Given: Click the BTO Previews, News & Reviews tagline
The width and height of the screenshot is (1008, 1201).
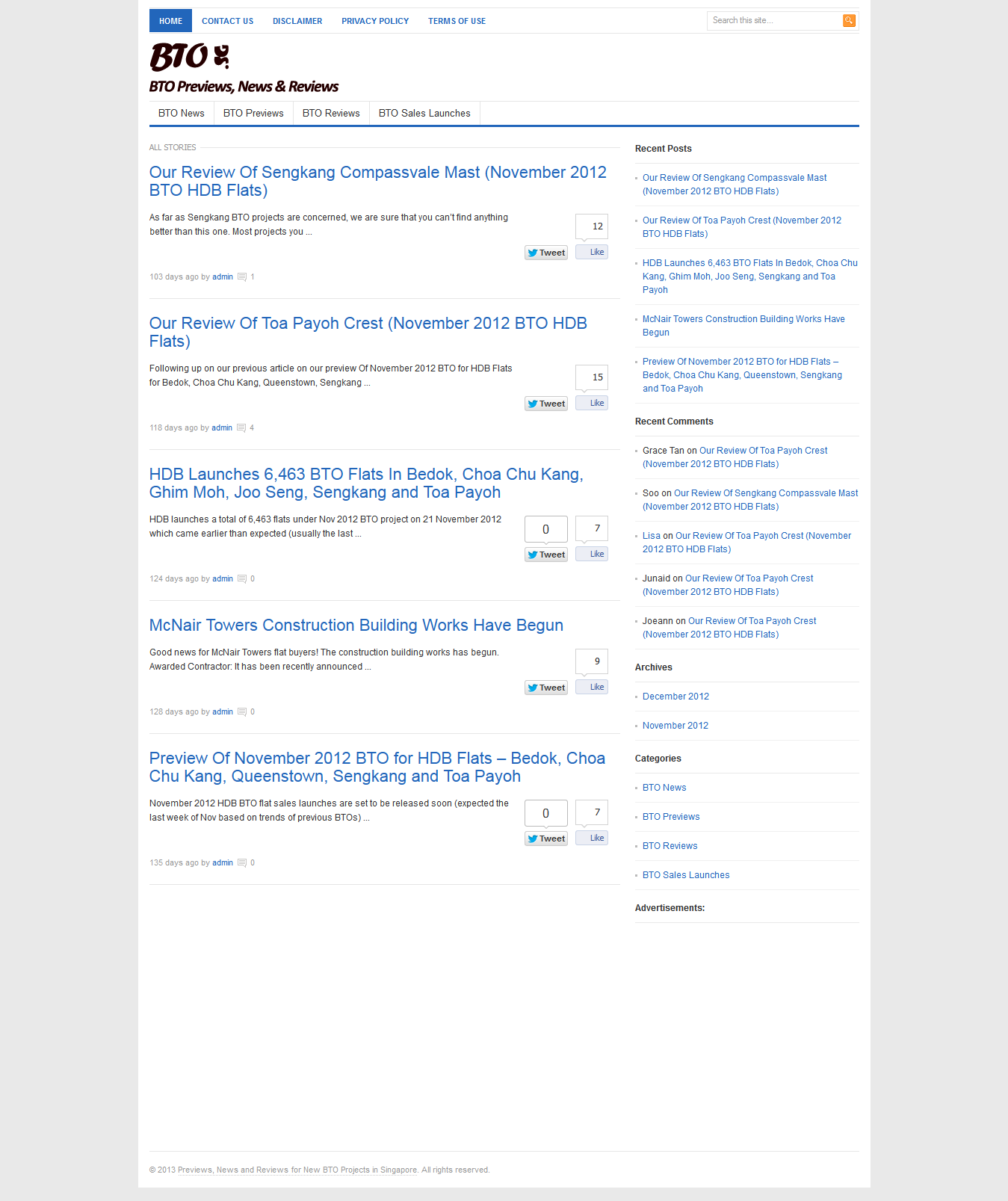Looking at the screenshot, I should click(x=244, y=87).
